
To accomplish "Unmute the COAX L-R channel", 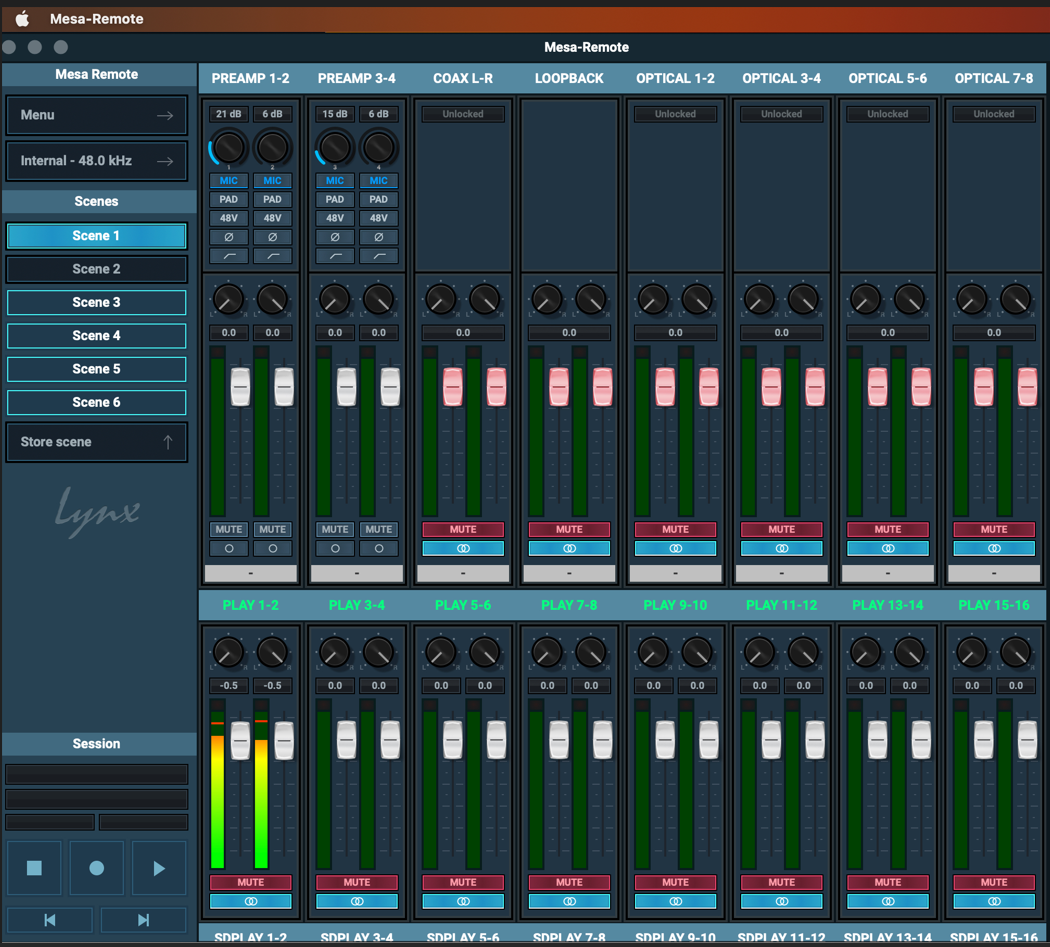I will (463, 530).
